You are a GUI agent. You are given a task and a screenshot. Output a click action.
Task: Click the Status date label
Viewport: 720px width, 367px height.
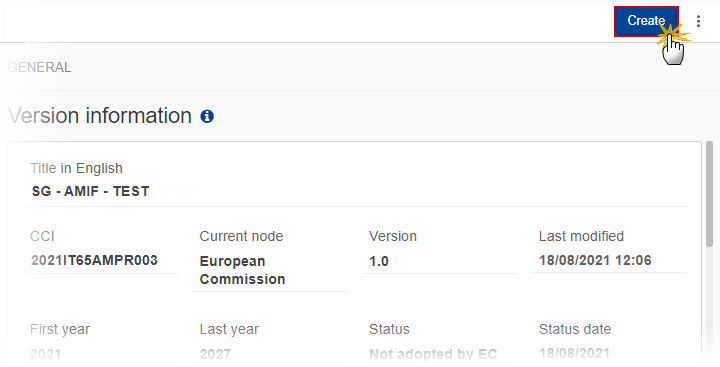[575, 329]
